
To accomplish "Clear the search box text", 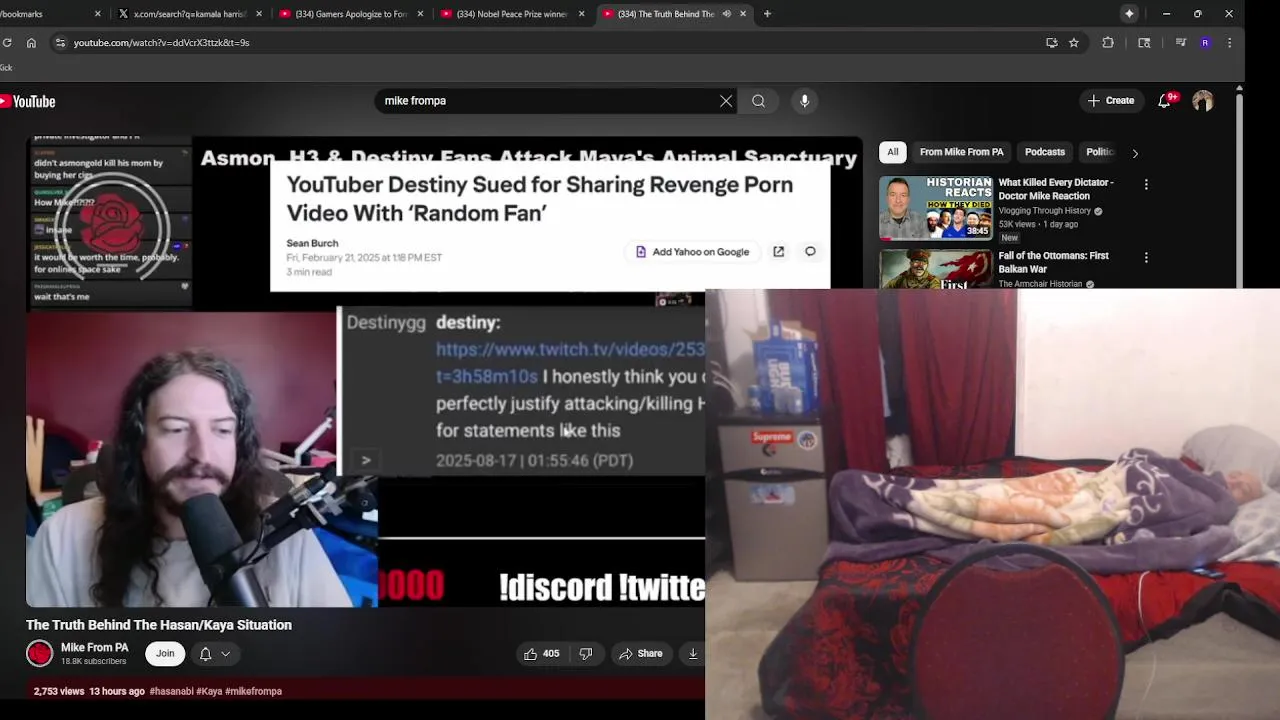I will pyautogui.click(x=726, y=101).
